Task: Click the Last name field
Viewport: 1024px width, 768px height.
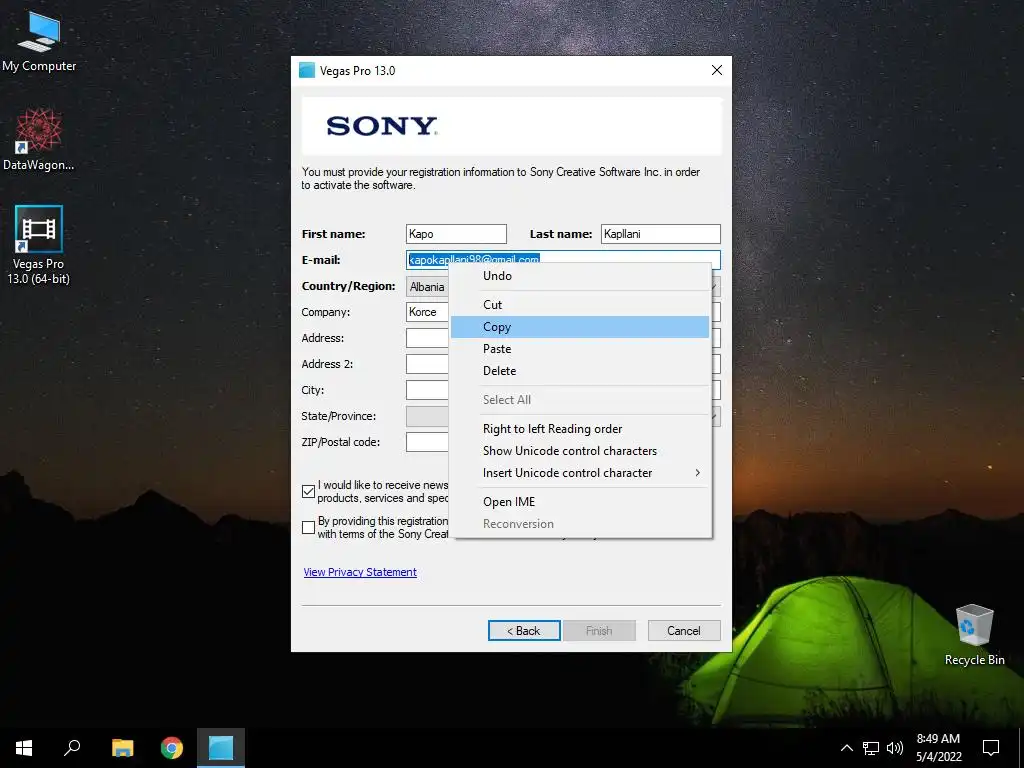Action: (660, 234)
